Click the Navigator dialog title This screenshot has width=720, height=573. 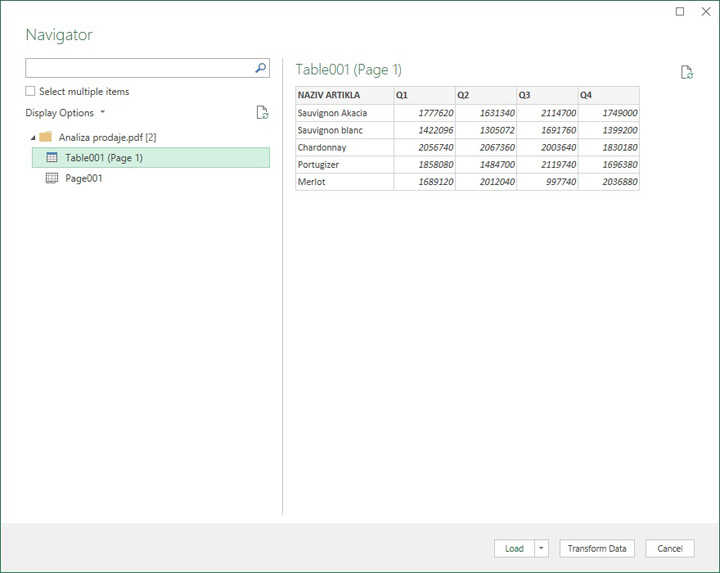pyautogui.click(x=59, y=34)
